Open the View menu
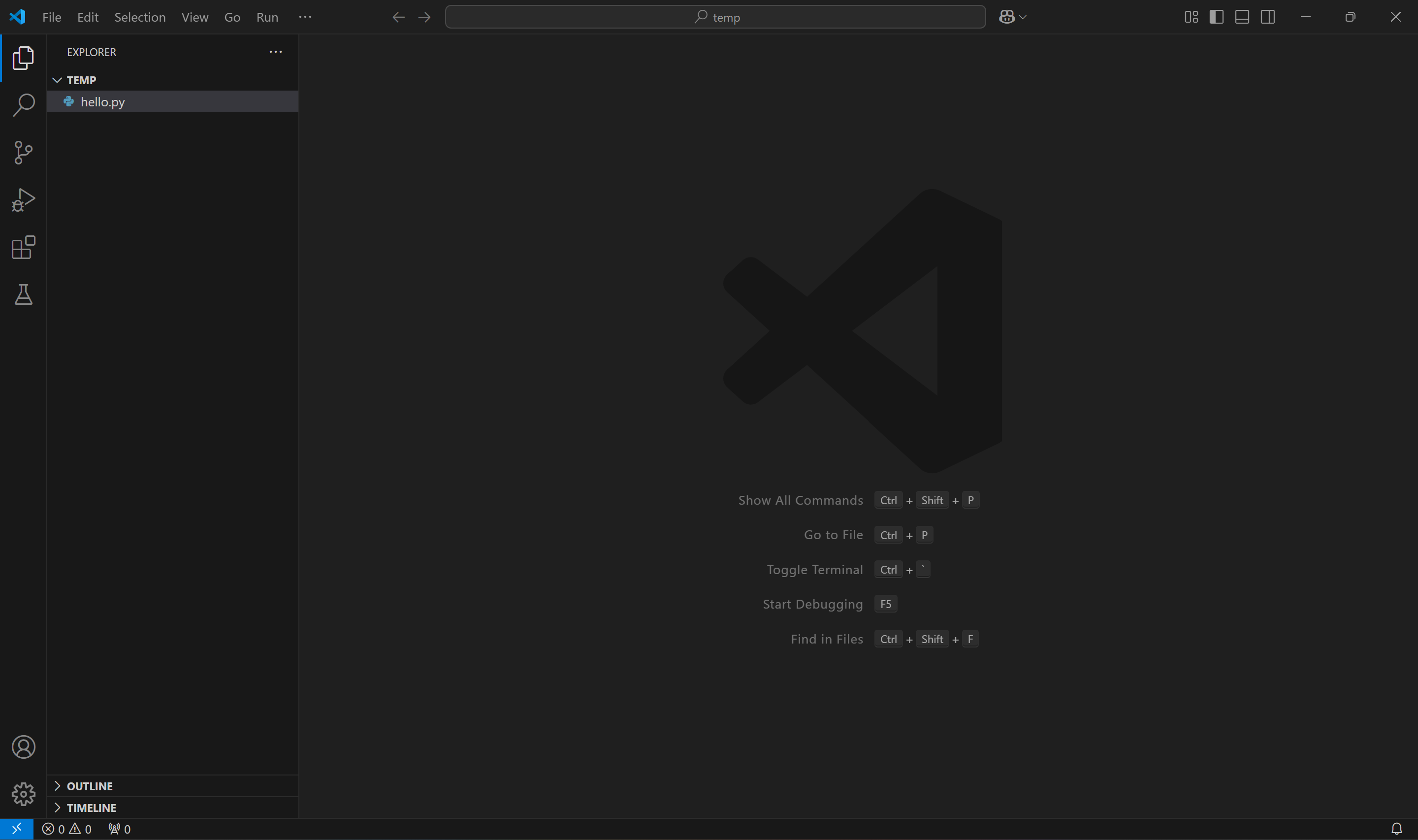 194,17
